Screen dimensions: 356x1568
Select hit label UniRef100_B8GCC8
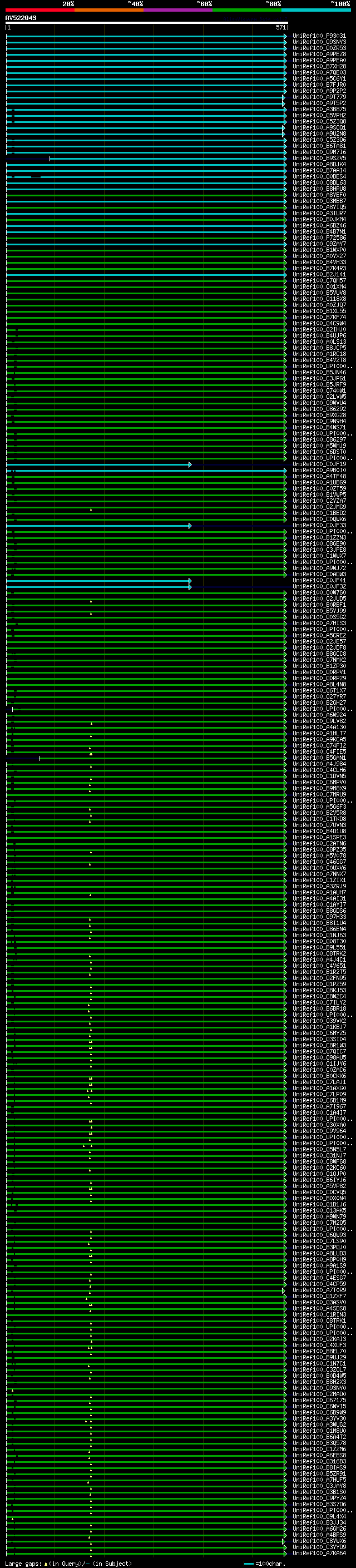319,654
